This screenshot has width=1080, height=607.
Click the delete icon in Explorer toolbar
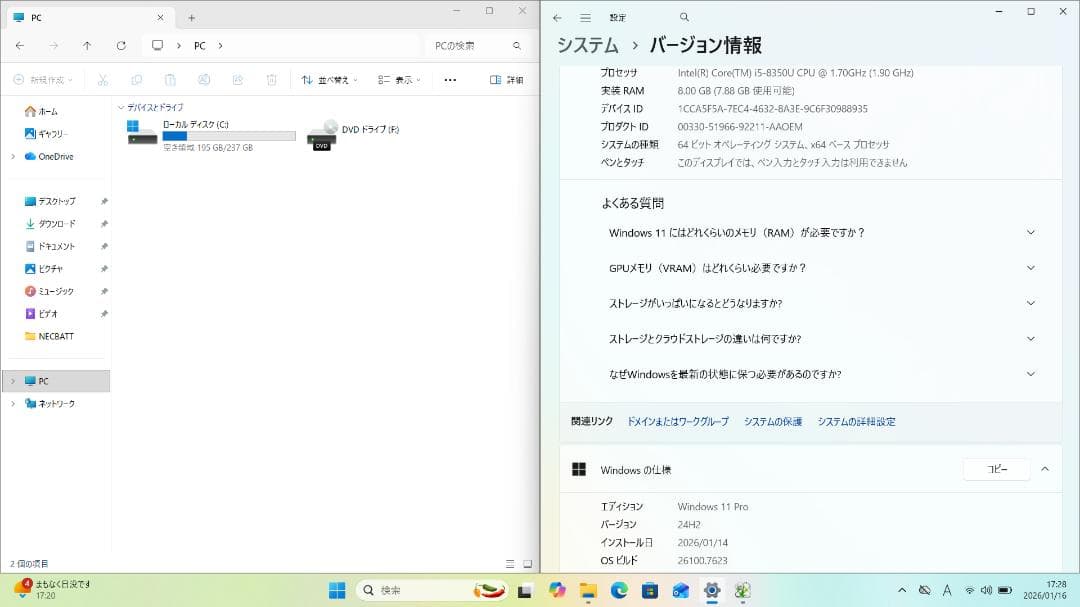point(270,80)
